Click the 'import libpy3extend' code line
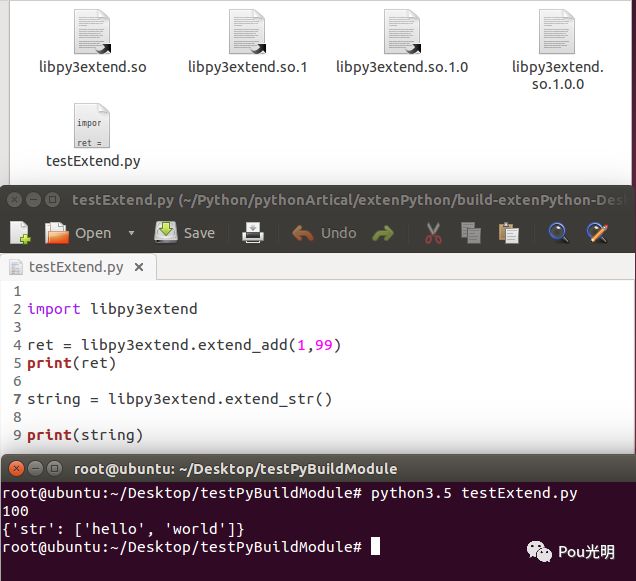636x581 pixels. (112, 309)
